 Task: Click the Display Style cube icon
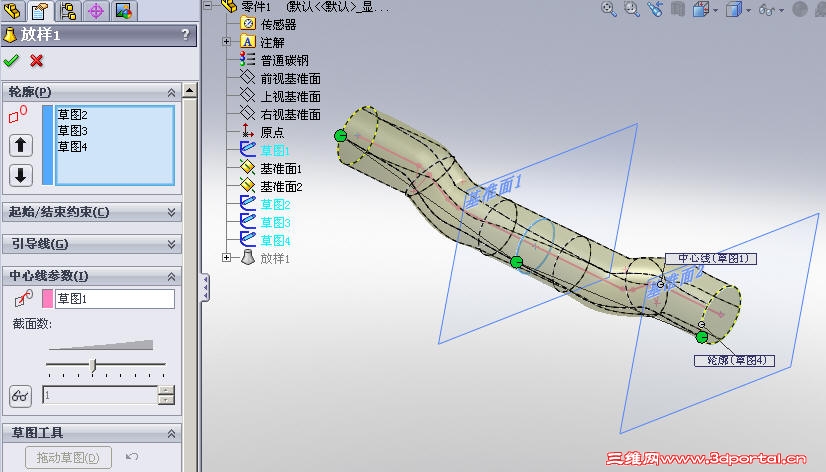pyautogui.click(x=733, y=9)
